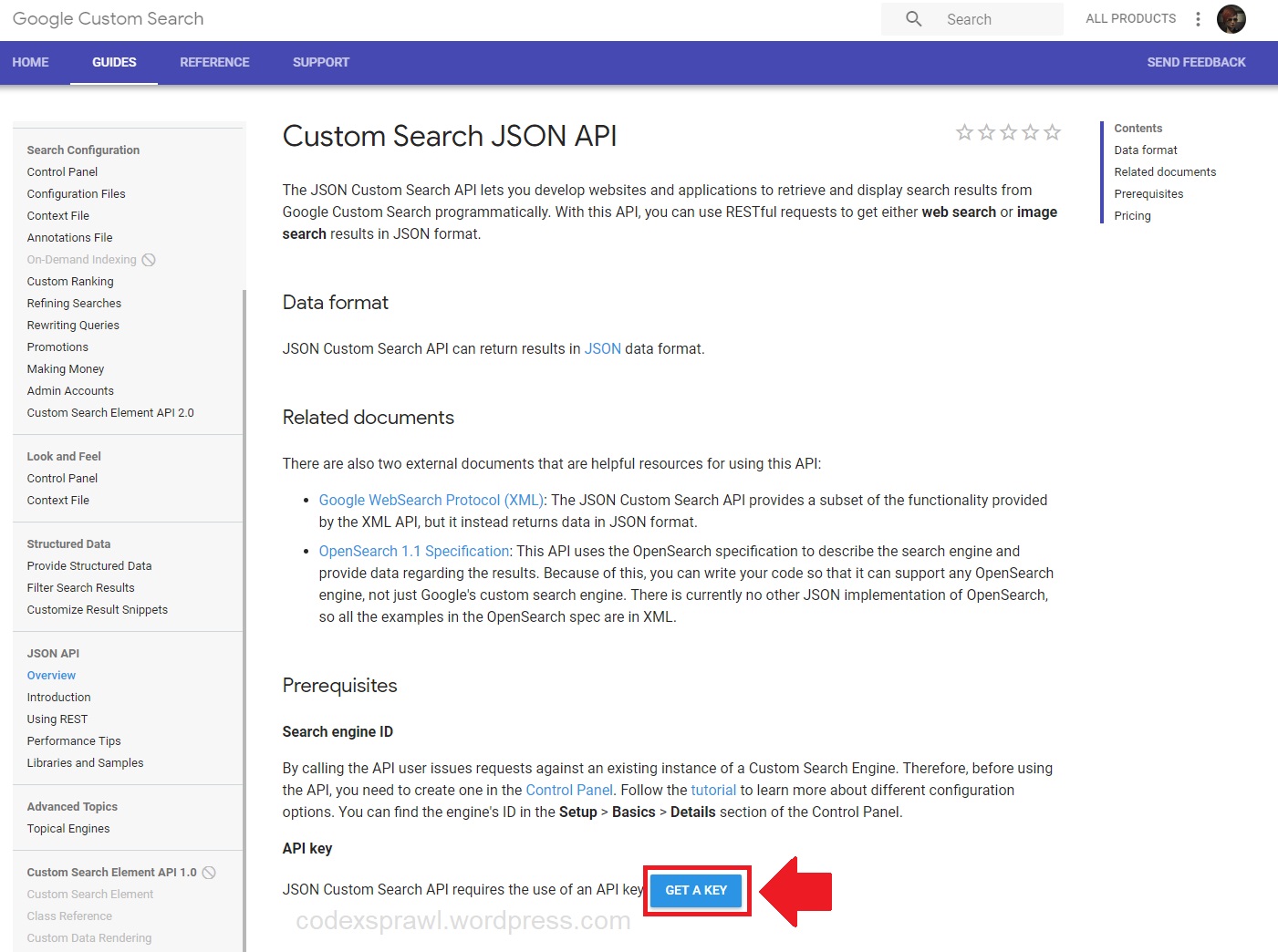Image resolution: width=1278 pixels, height=952 pixels.
Task: Rate the page four stars
Action: [1030, 132]
